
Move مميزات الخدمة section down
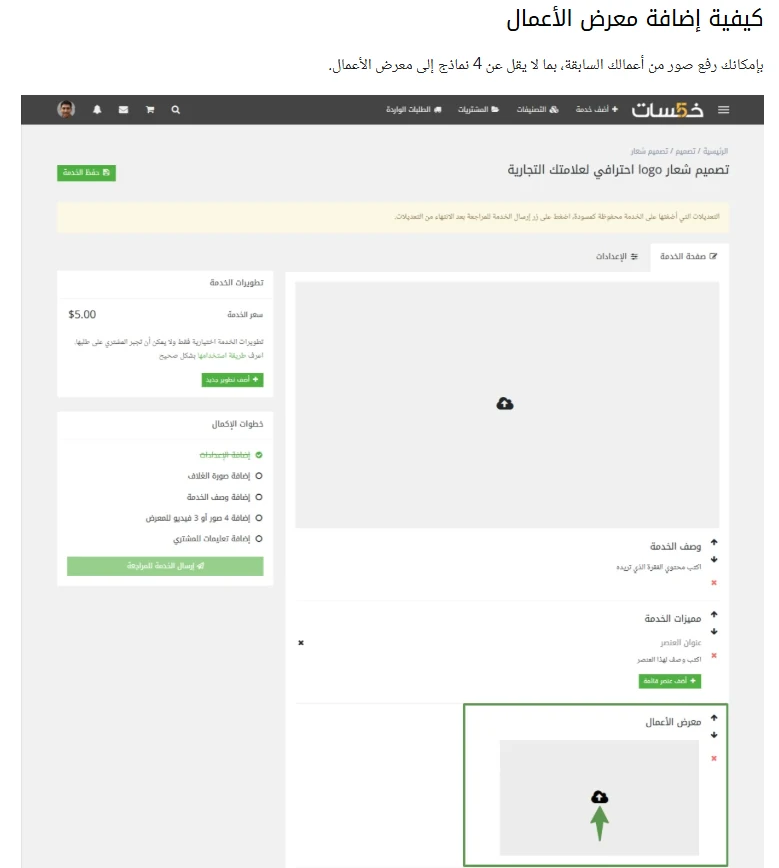[714, 631]
